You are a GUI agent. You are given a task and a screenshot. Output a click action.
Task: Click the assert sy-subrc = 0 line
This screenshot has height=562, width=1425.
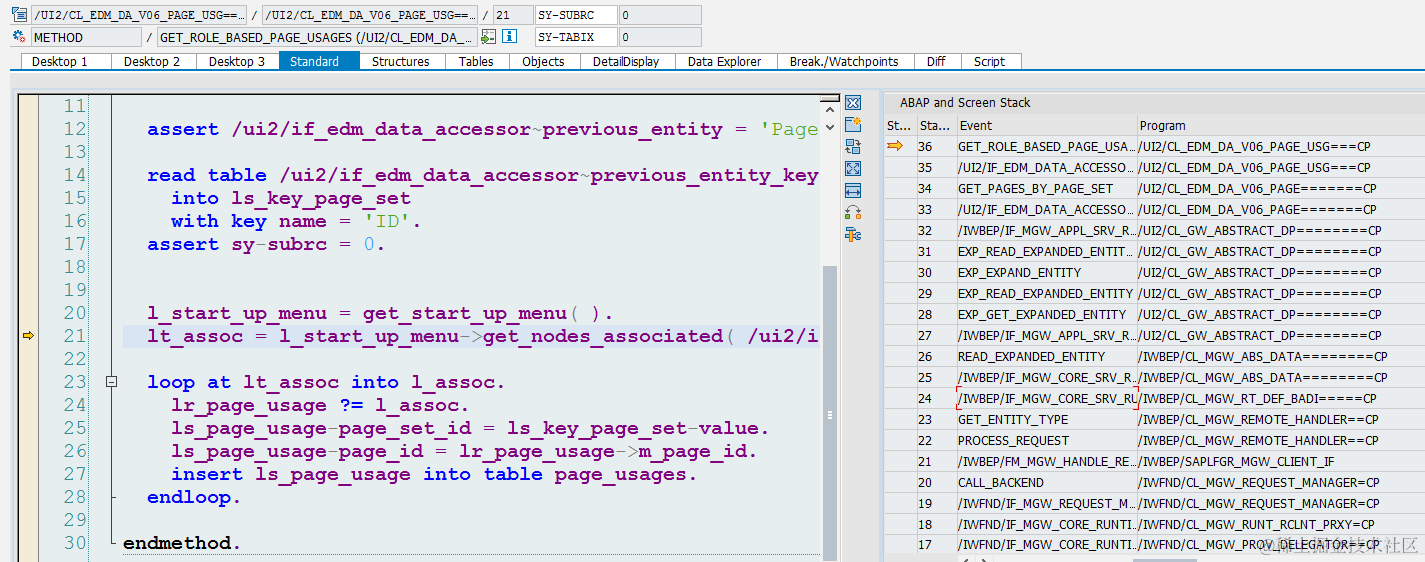[x=266, y=244]
